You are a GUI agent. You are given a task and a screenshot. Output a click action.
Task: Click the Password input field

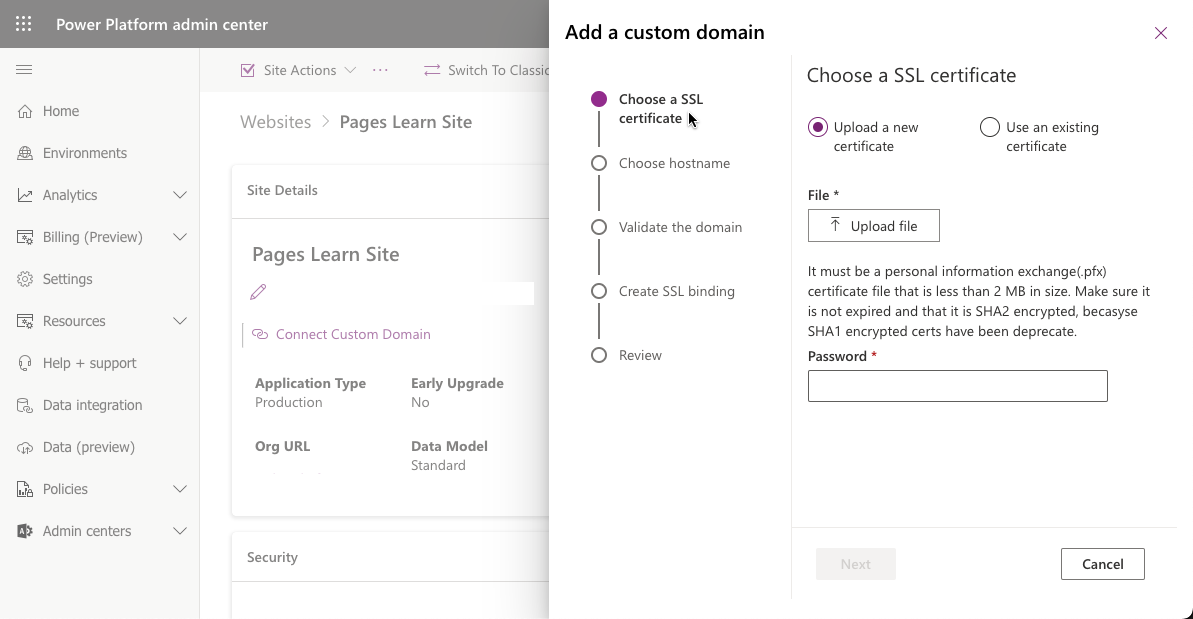coord(957,386)
